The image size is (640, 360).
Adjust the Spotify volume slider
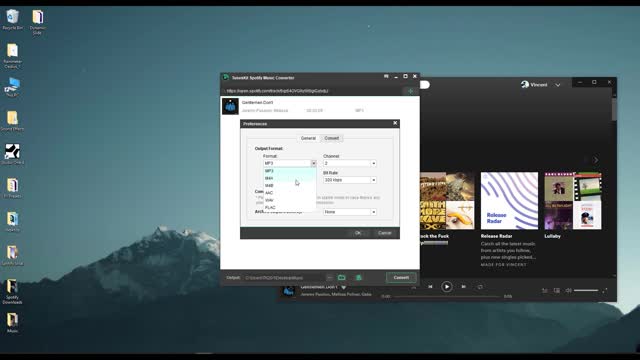(586, 290)
